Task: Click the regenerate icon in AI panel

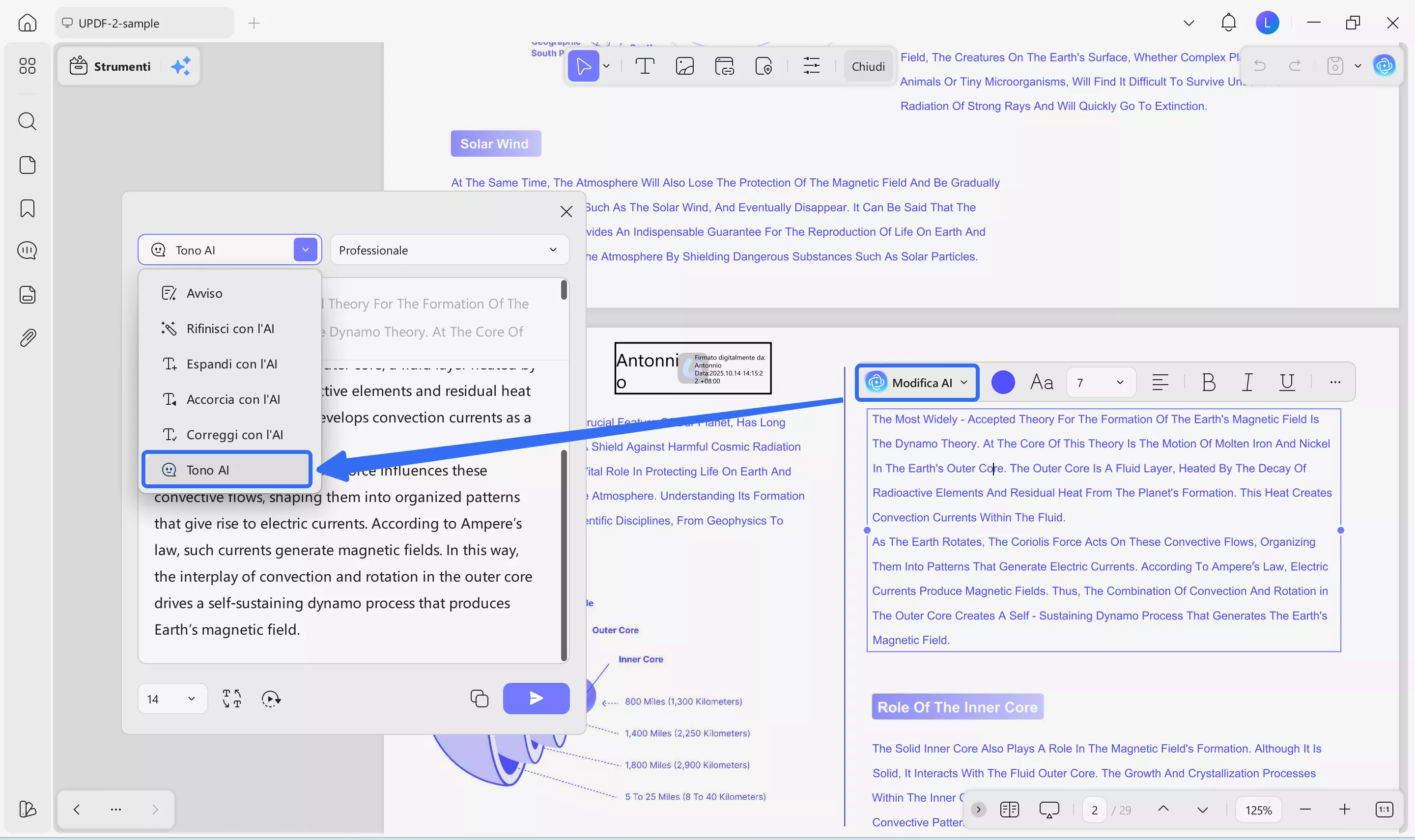Action: [271, 699]
